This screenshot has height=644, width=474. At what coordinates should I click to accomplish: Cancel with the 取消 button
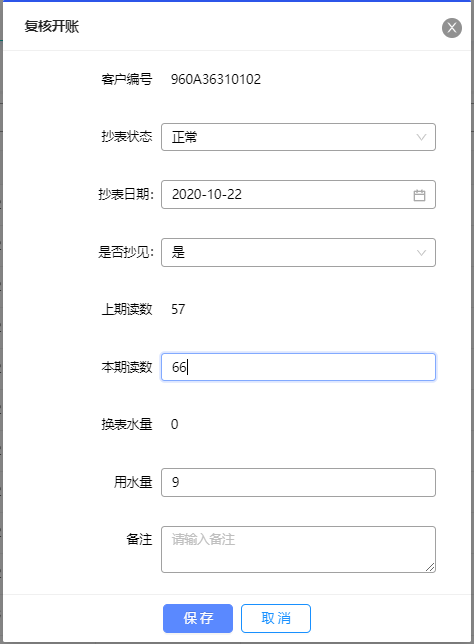pyautogui.click(x=276, y=618)
